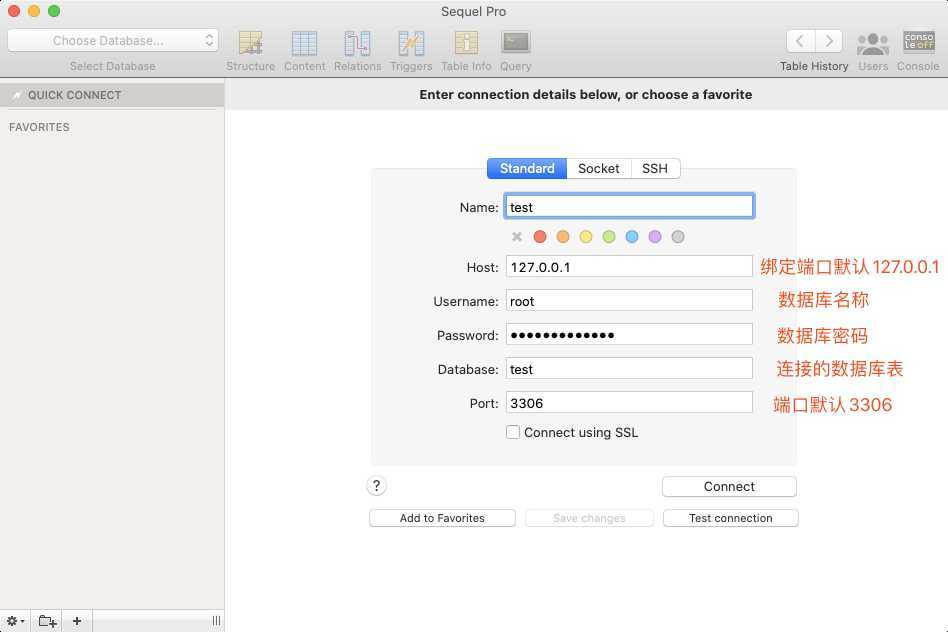Open the Triggers view
This screenshot has width=948, height=632.
[x=411, y=51]
